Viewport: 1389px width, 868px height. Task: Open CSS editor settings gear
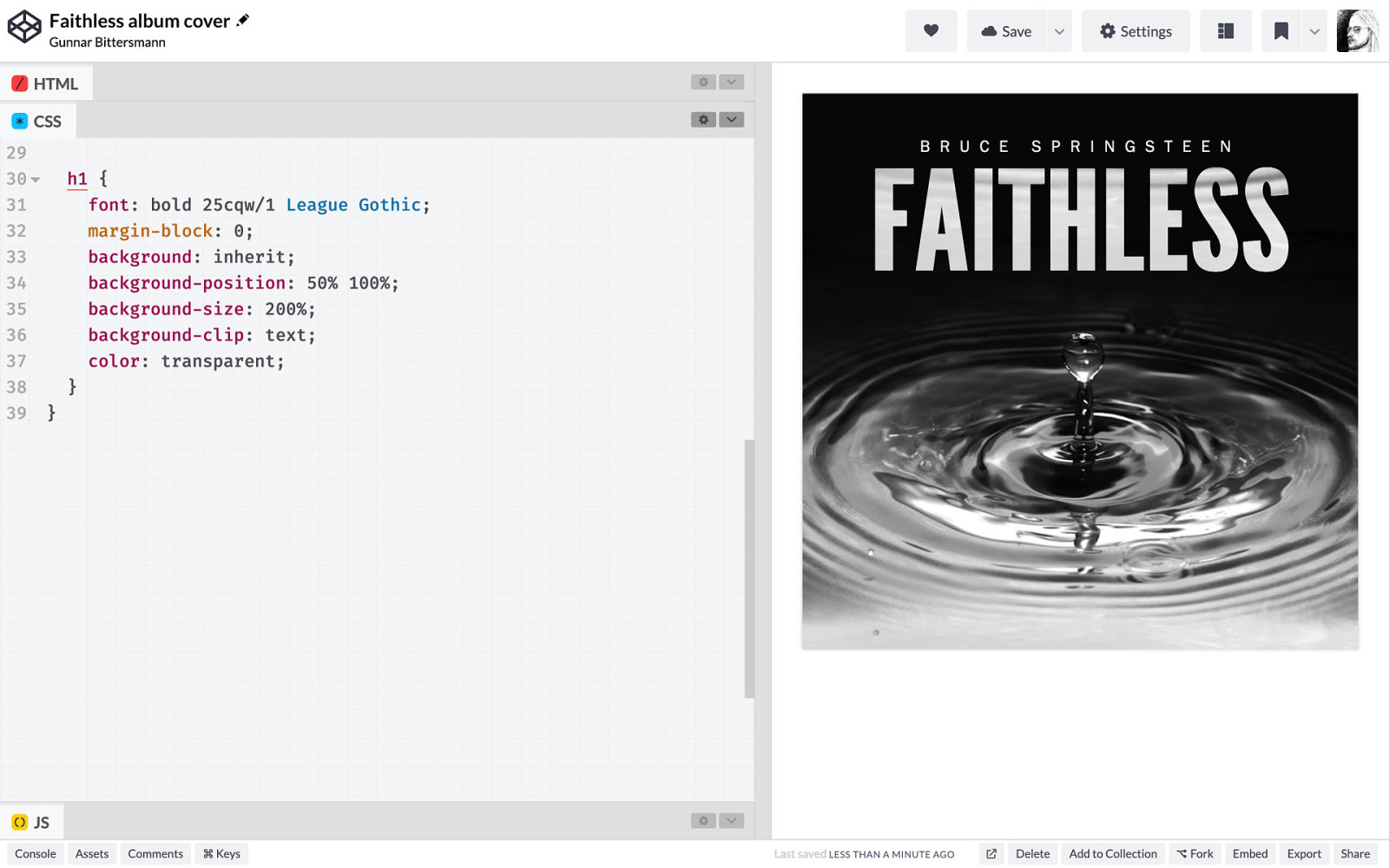(x=703, y=120)
